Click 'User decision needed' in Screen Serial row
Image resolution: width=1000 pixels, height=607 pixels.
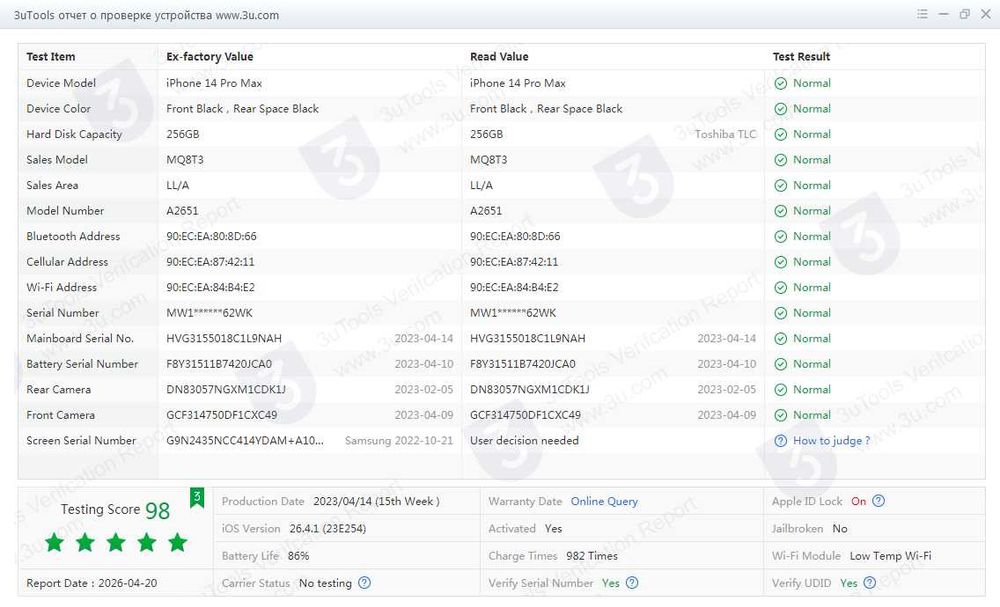point(524,441)
